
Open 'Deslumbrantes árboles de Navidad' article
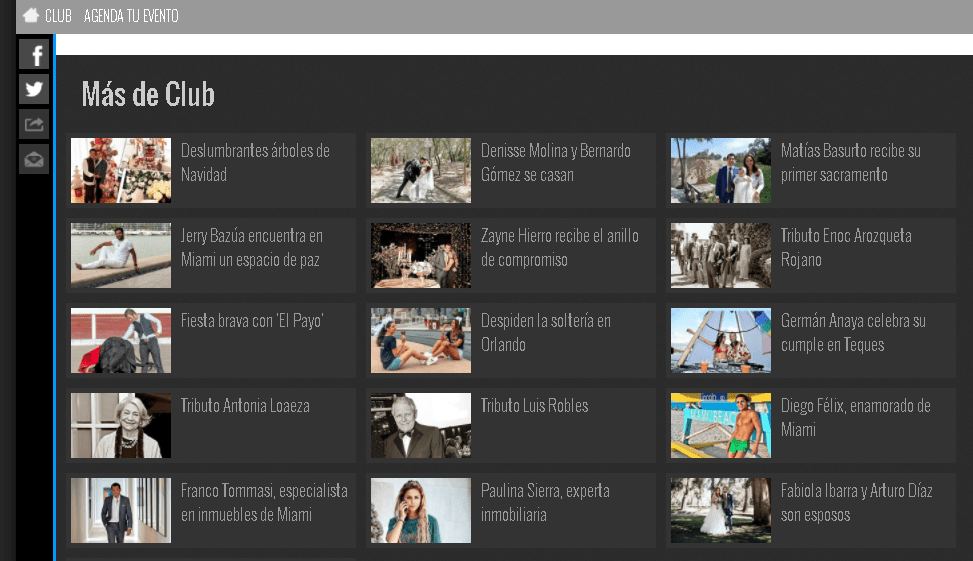[254, 162]
